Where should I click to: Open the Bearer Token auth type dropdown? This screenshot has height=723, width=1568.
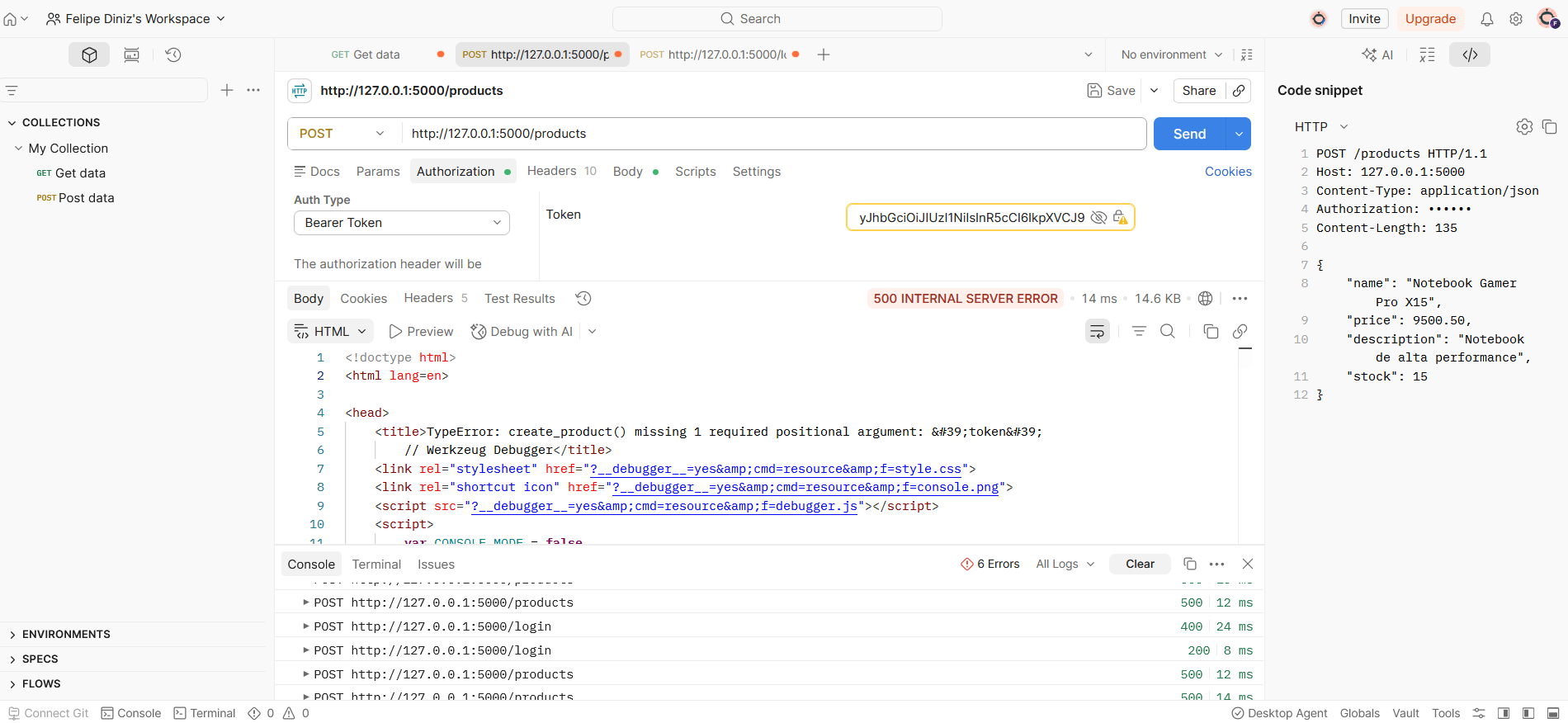click(x=402, y=223)
